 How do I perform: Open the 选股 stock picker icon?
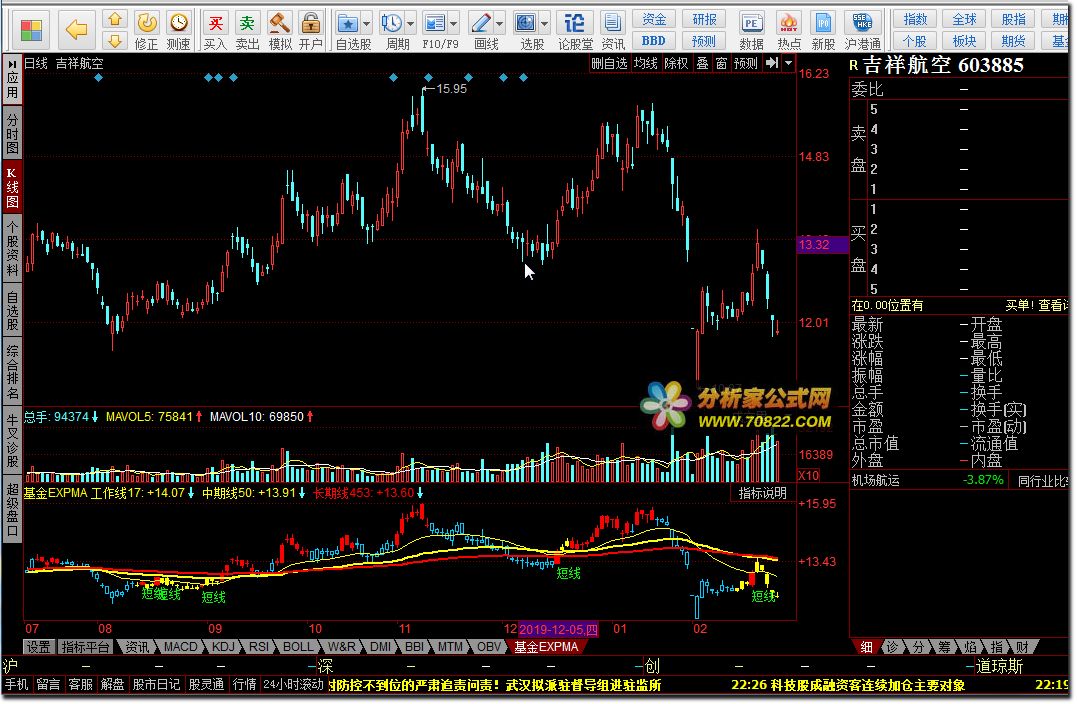point(526,23)
